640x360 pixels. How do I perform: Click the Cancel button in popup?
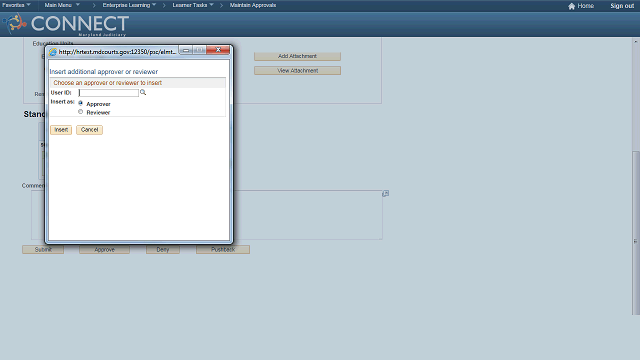pos(89,130)
